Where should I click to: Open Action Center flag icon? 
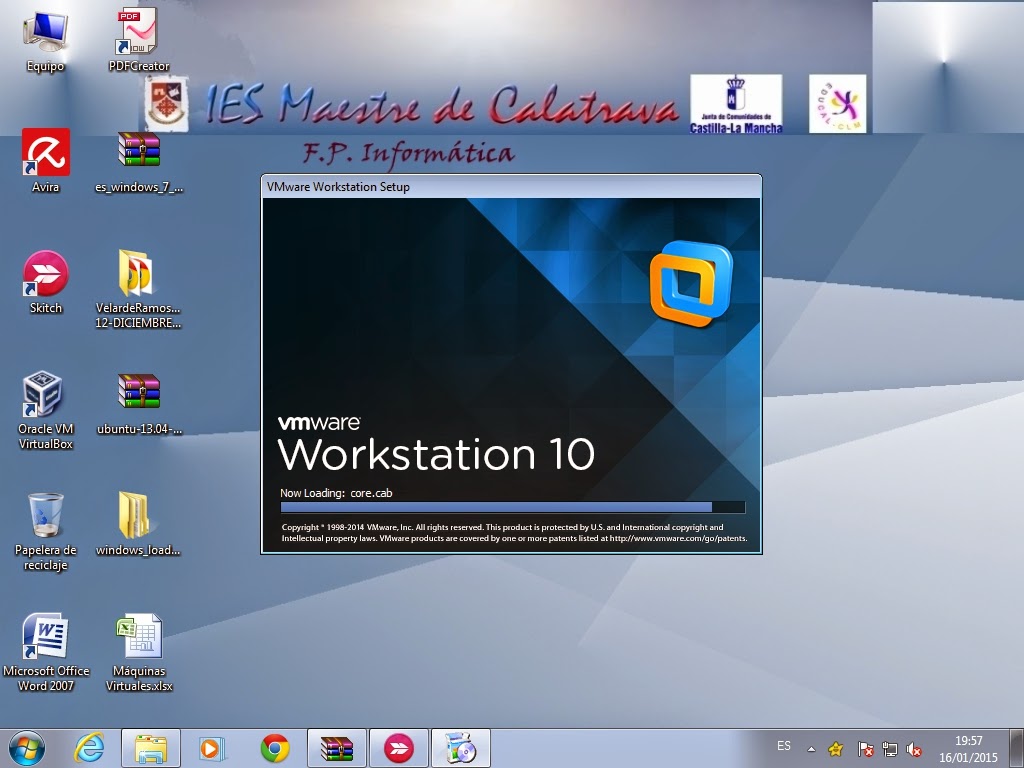coord(865,749)
